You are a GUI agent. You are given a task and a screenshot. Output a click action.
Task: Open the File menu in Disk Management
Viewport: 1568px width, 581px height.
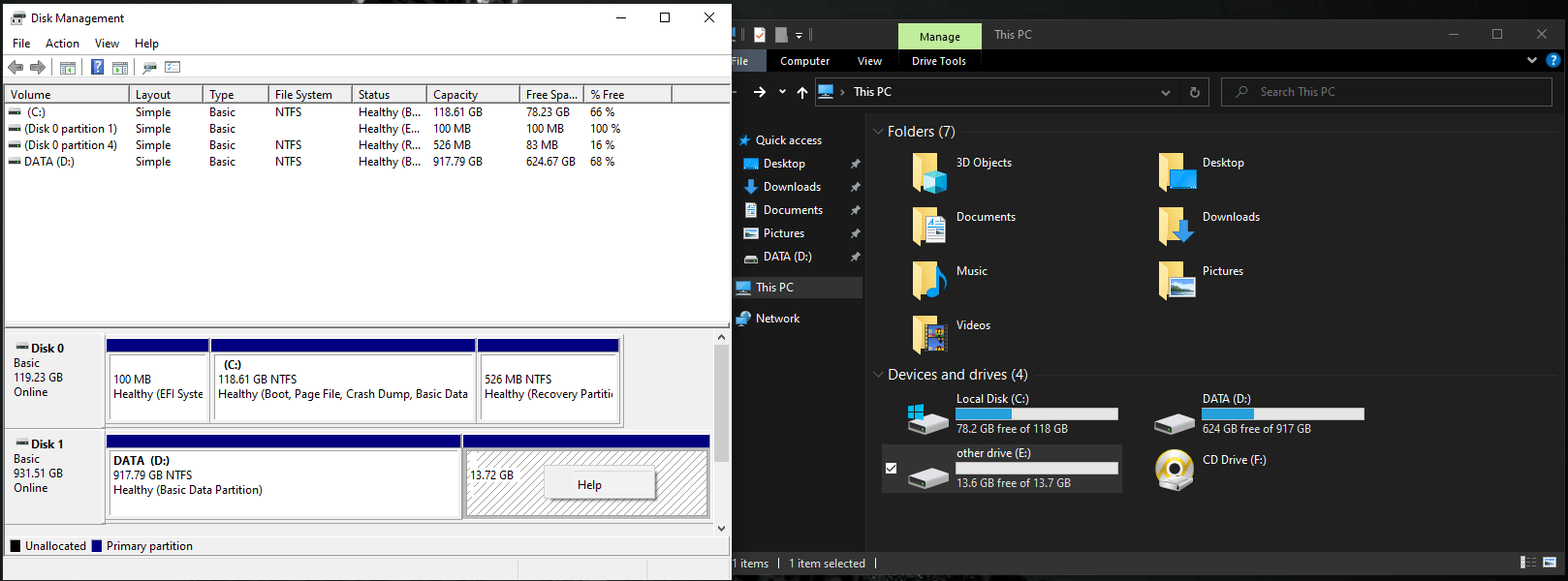pos(21,44)
